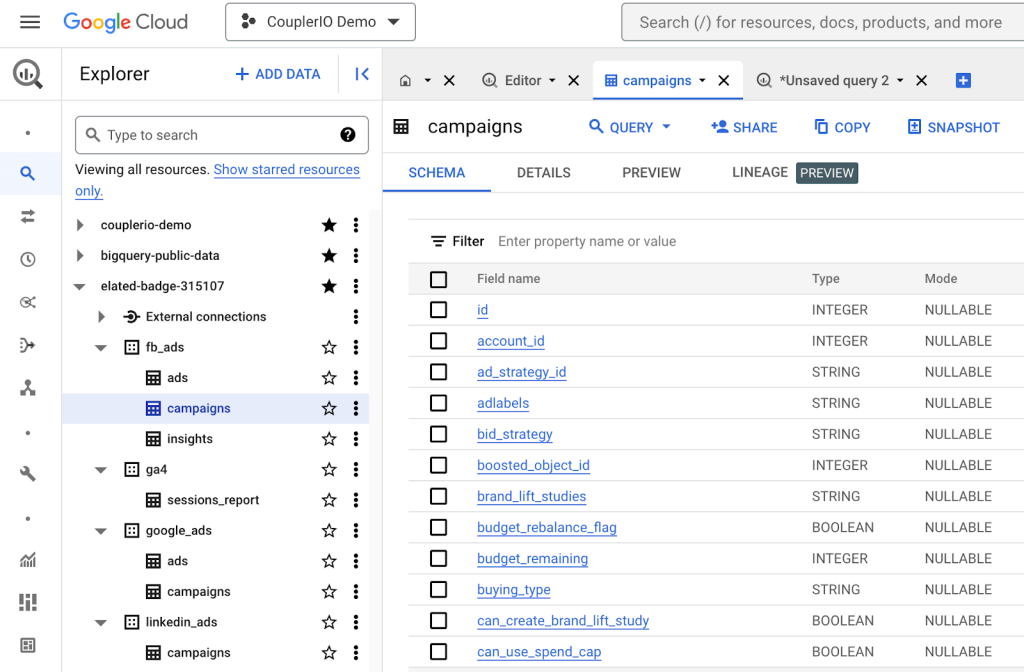
Task: Expand the couplerio-demo project
Action: 80,225
